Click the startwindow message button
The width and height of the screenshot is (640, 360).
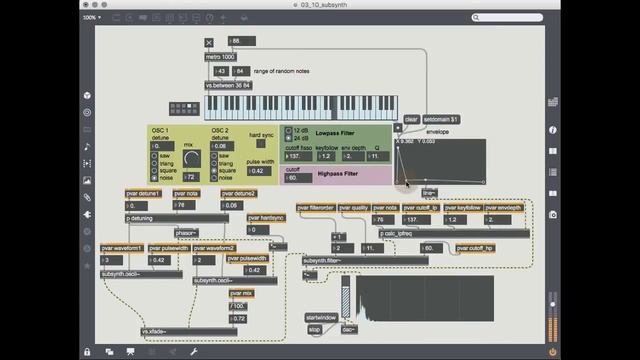coord(321,318)
